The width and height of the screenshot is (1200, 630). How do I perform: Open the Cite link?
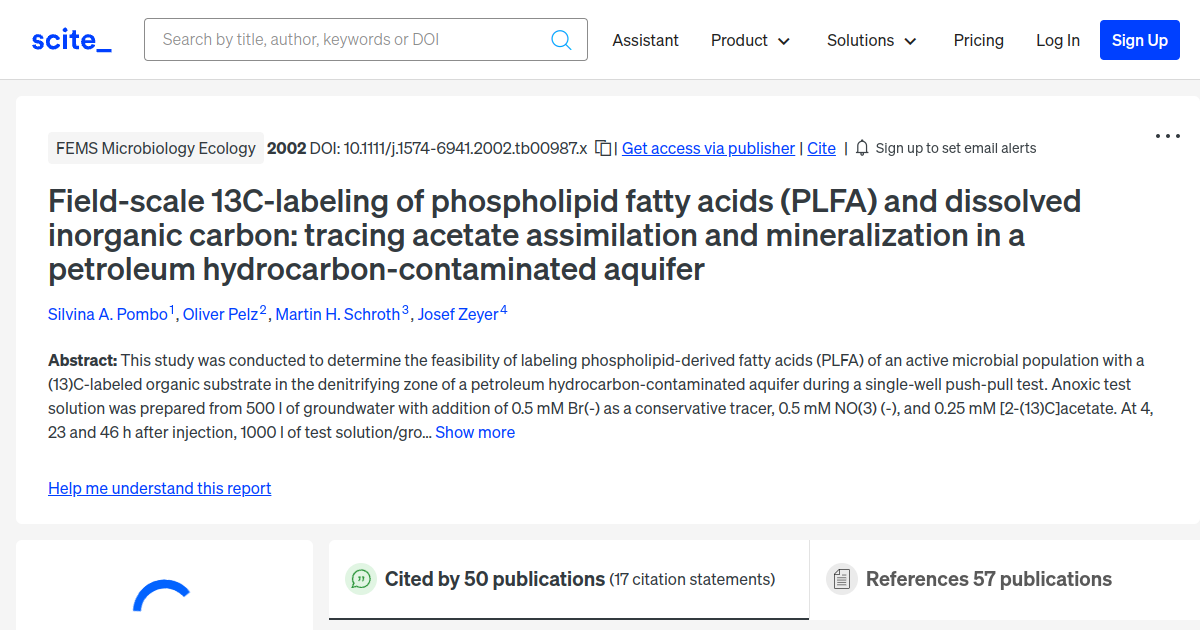tap(821, 148)
